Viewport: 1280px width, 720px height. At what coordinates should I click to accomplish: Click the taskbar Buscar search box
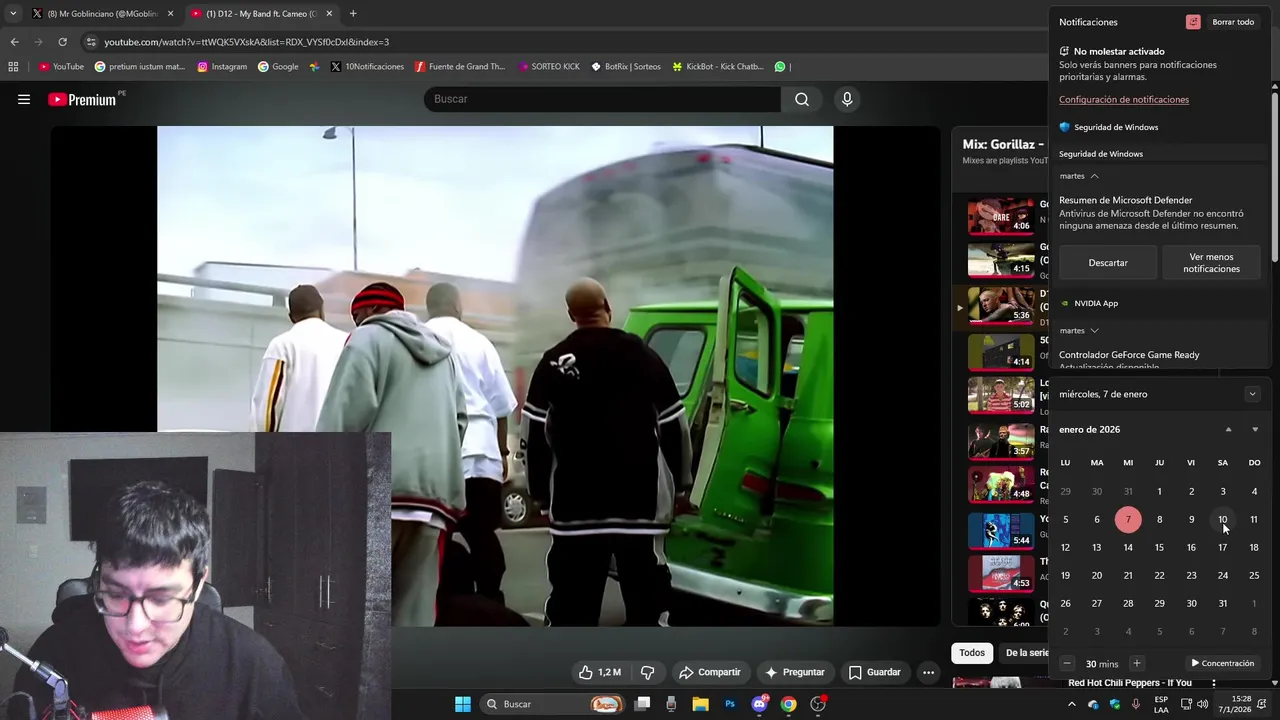tap(553, 704)
